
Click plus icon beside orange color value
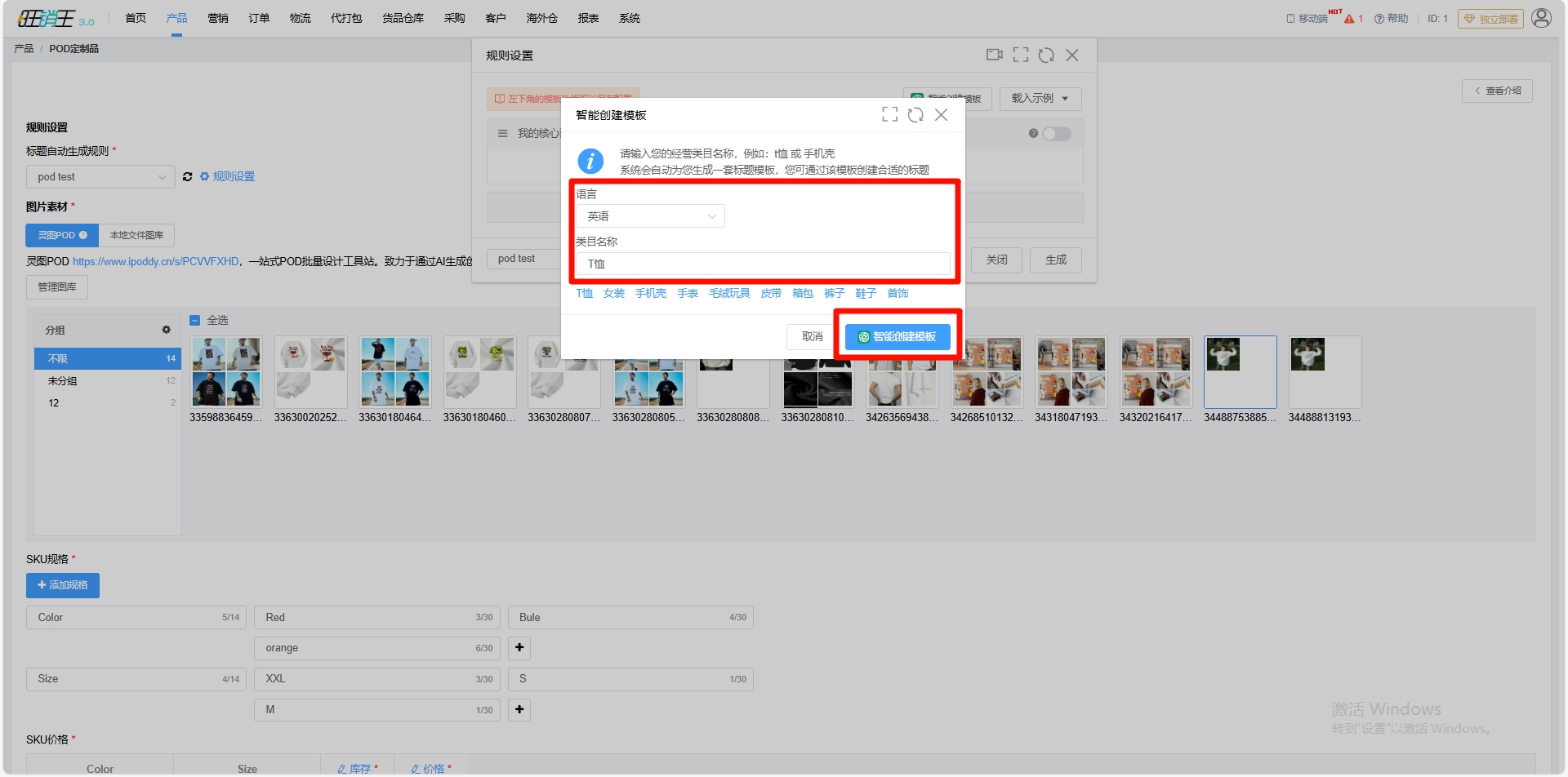coord(519,648)
